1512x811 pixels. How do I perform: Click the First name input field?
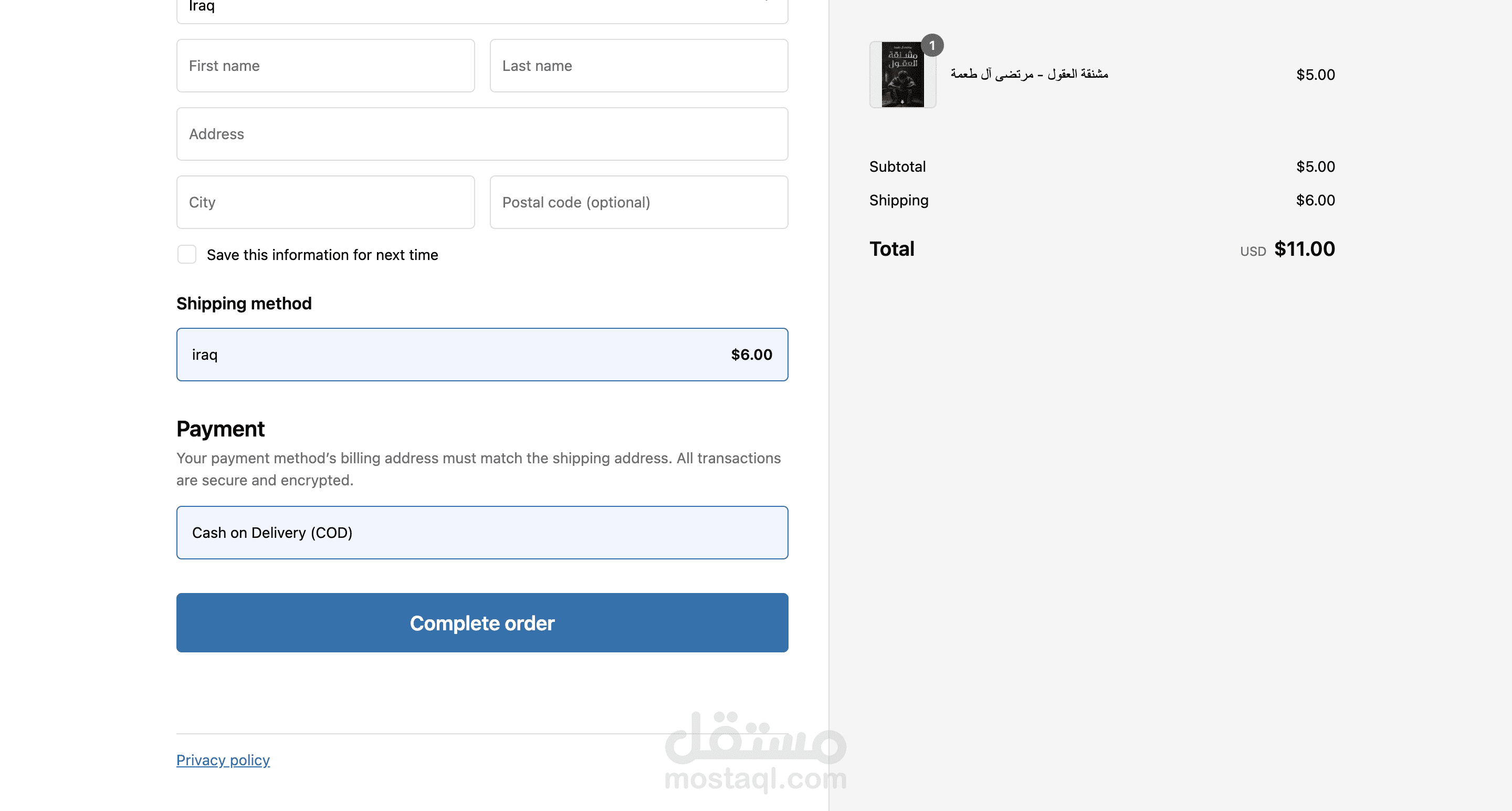[x=325, y=66]
